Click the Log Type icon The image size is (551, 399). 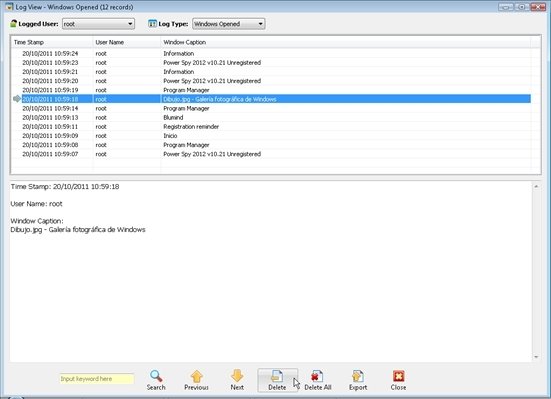coord(152,24)
